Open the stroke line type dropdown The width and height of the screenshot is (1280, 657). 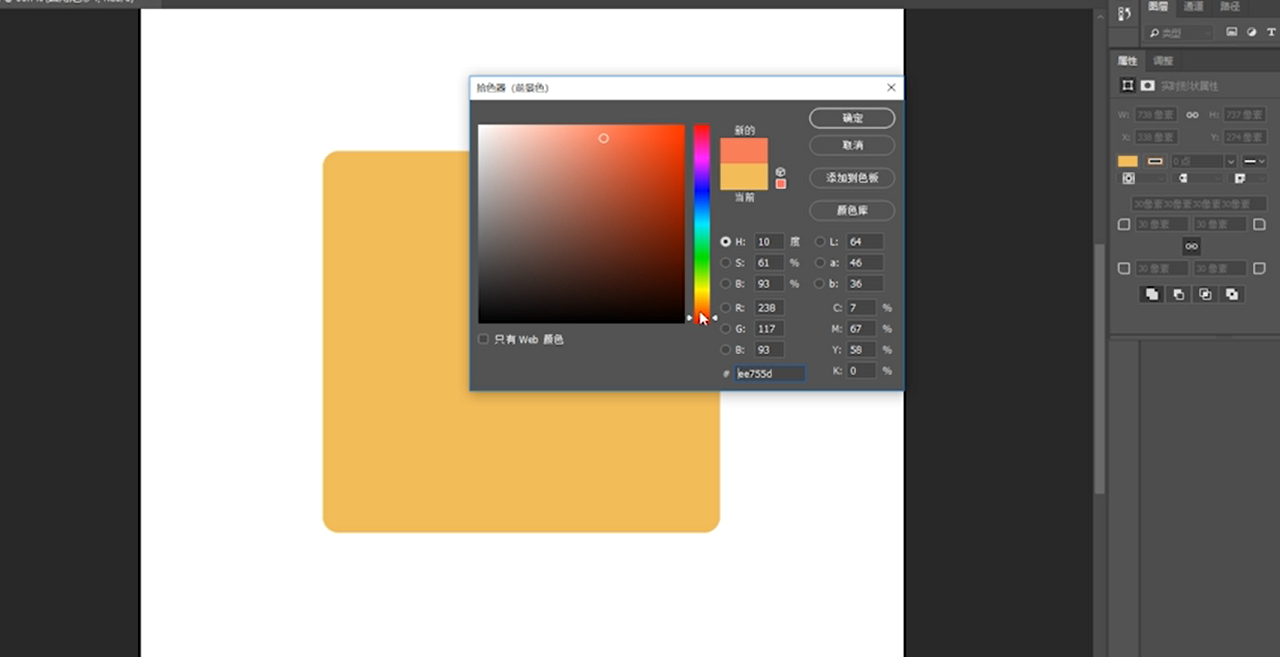1255,161
